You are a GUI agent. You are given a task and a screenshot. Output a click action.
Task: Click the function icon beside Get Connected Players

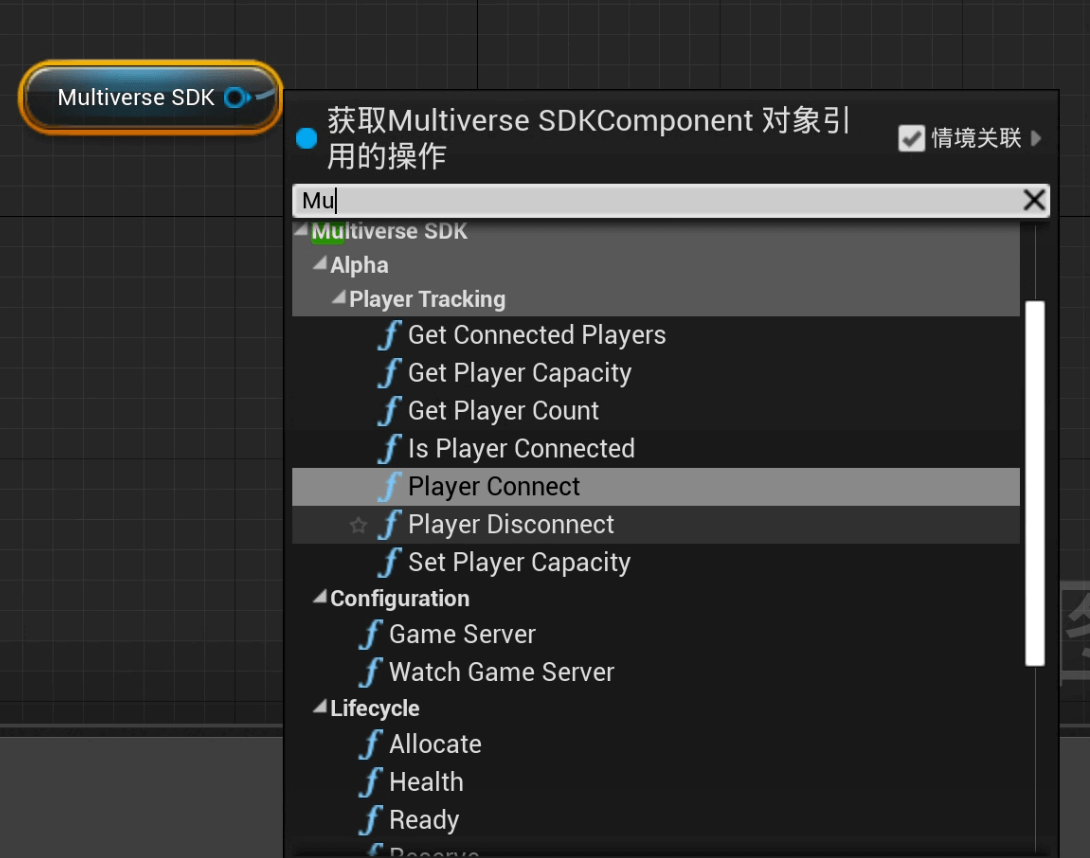pyautogui.click(x=389, y=335)
